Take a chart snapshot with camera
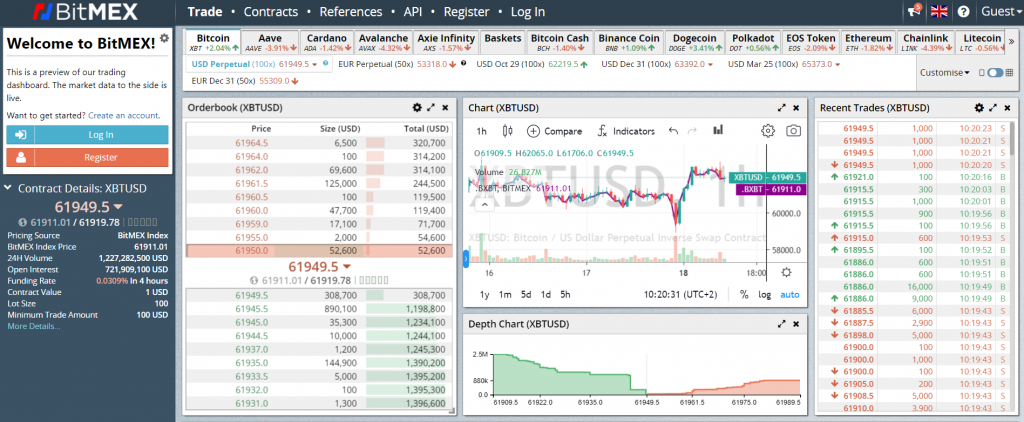 click(793, 131)
